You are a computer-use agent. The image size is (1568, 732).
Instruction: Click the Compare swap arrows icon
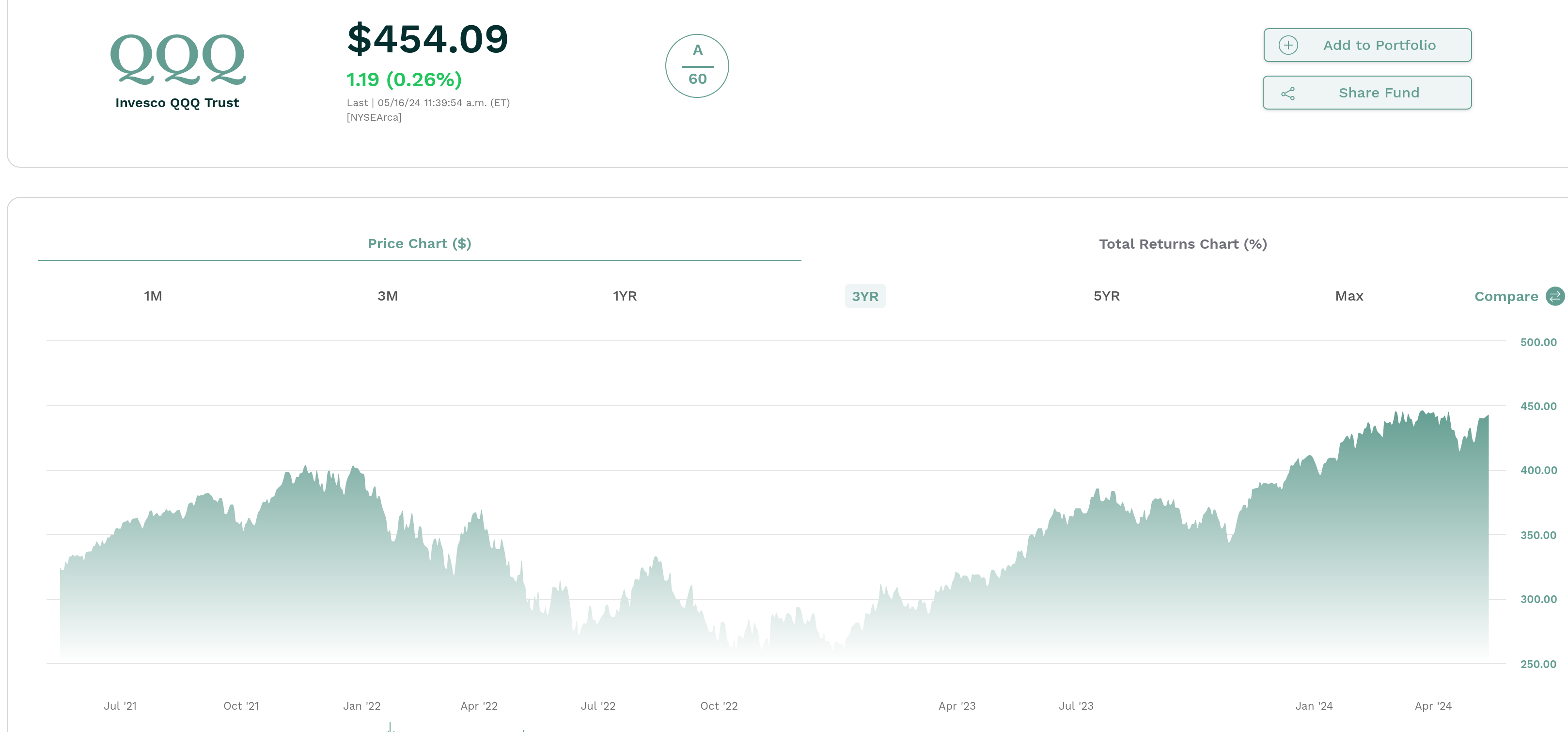tap(1555, 297)
